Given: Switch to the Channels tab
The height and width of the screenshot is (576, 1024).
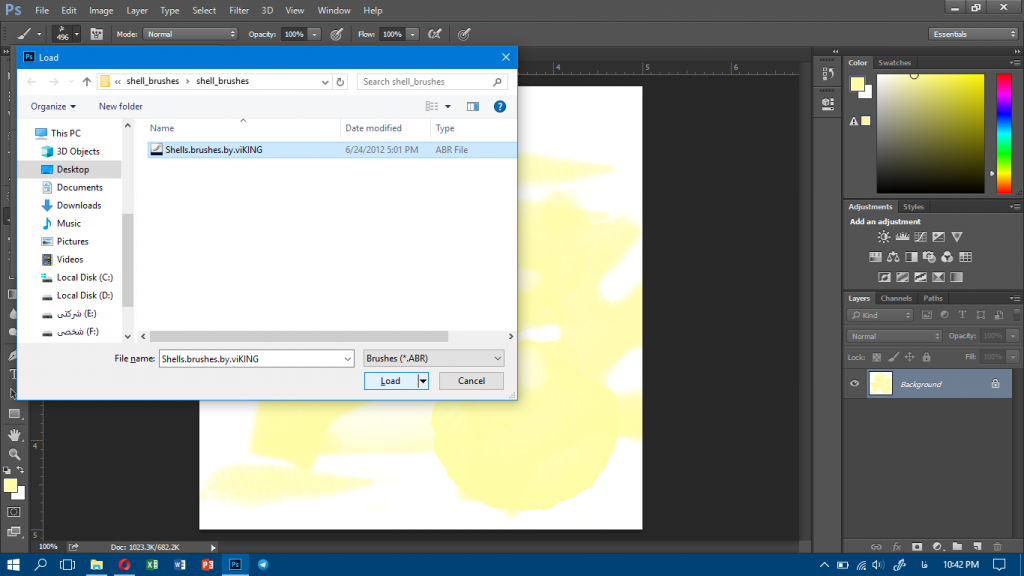Looking at the screenshot, I should pyautogui.click(x=895, y=298).
